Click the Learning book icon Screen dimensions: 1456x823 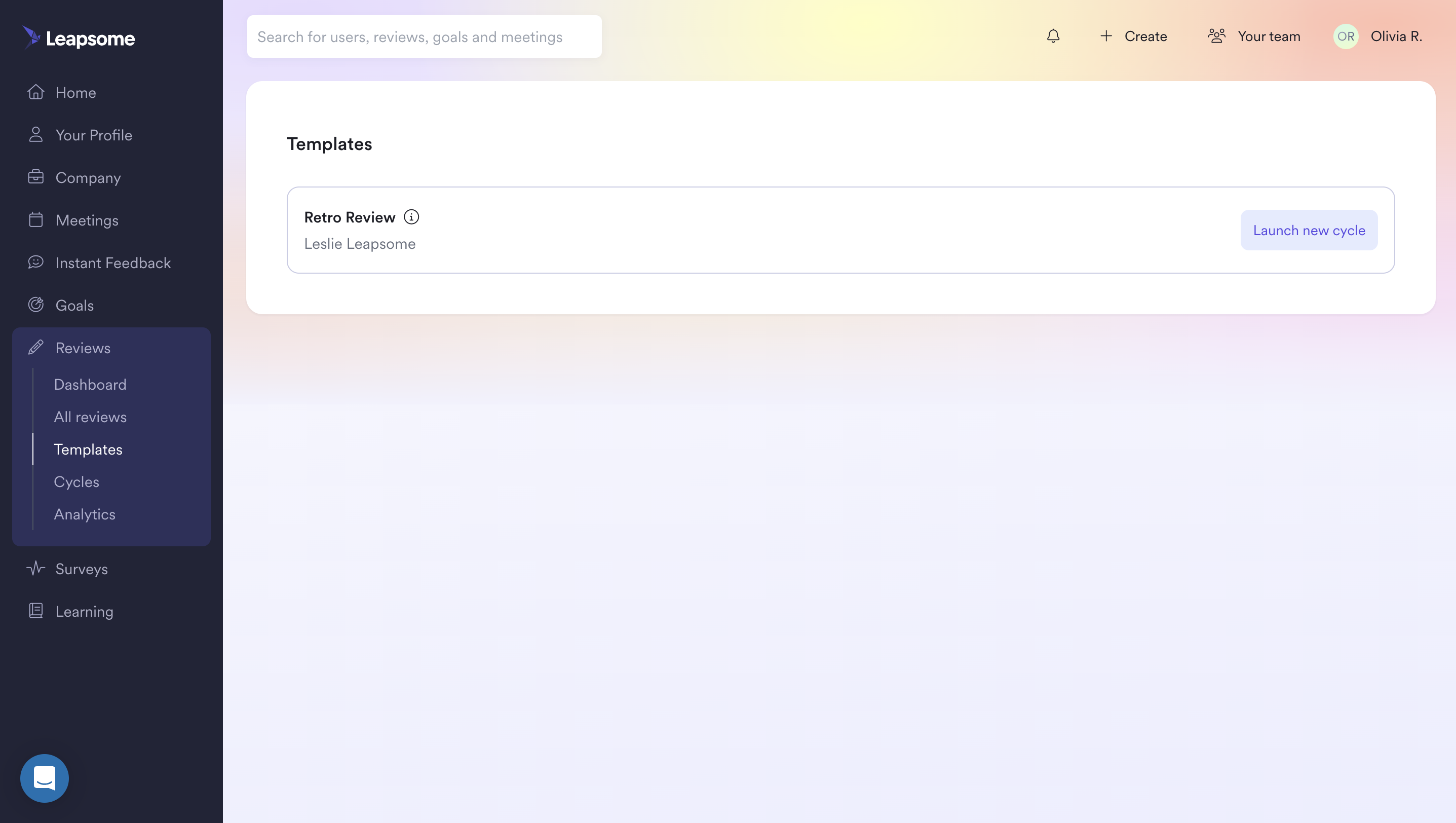click(x=35, y=611)
